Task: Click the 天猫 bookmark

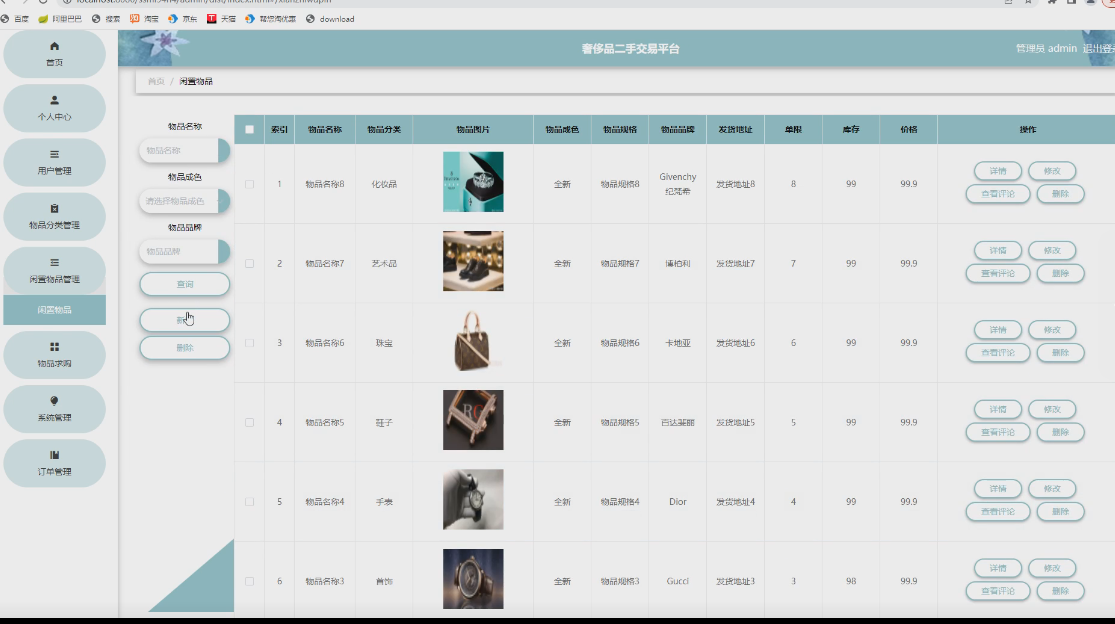Action: point(221,19)
